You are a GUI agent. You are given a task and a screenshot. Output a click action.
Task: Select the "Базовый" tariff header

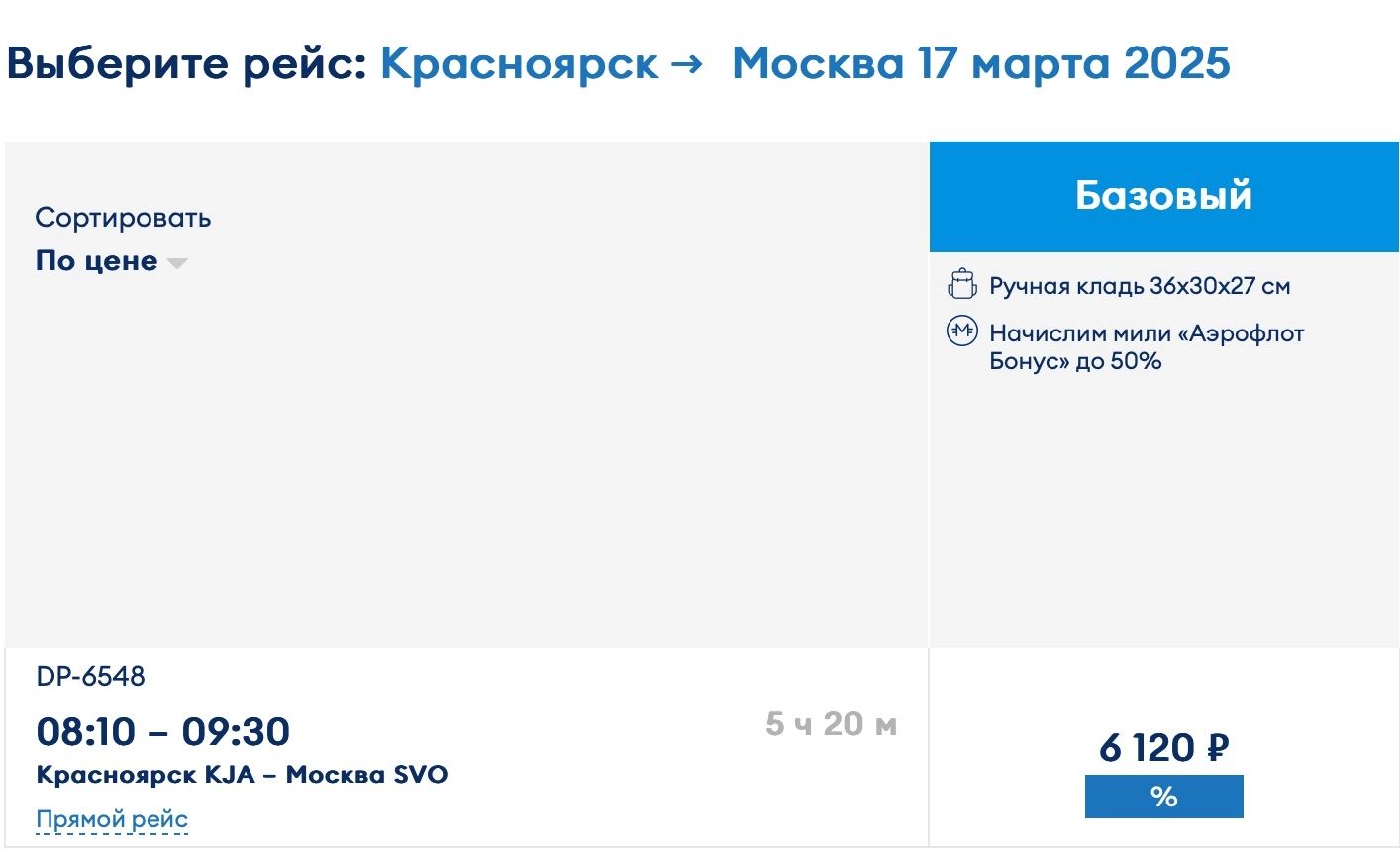pos(1163,196)
